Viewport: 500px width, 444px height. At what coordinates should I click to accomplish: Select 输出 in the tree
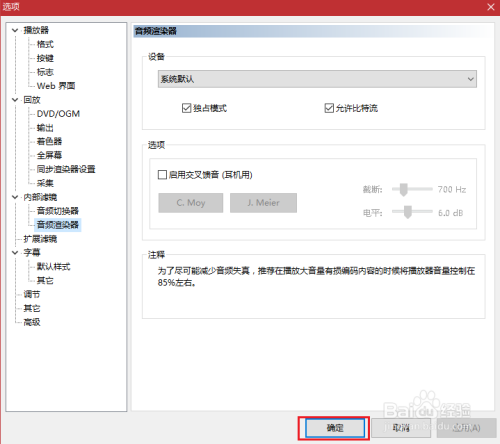(45, 128)
